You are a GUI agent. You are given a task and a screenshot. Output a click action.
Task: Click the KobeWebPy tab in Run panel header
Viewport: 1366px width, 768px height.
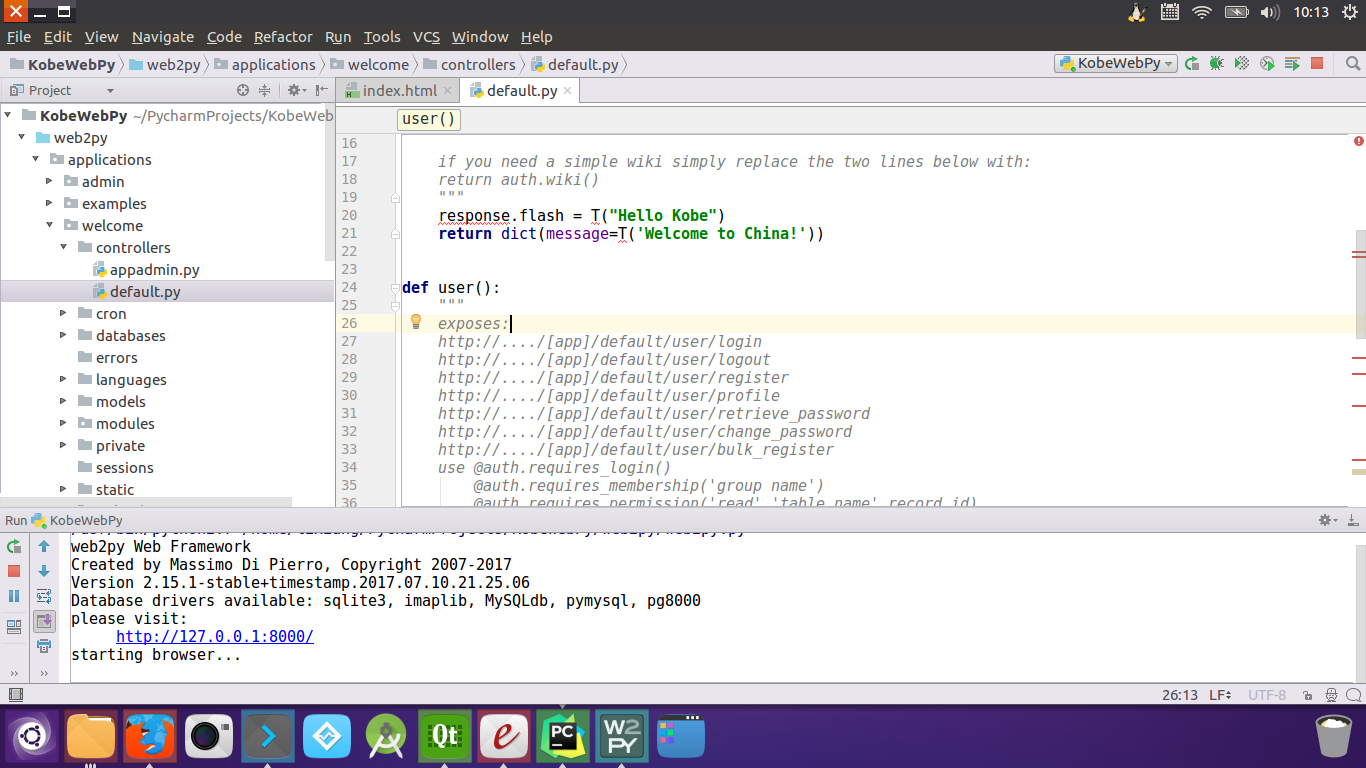[x=77, y=520]
